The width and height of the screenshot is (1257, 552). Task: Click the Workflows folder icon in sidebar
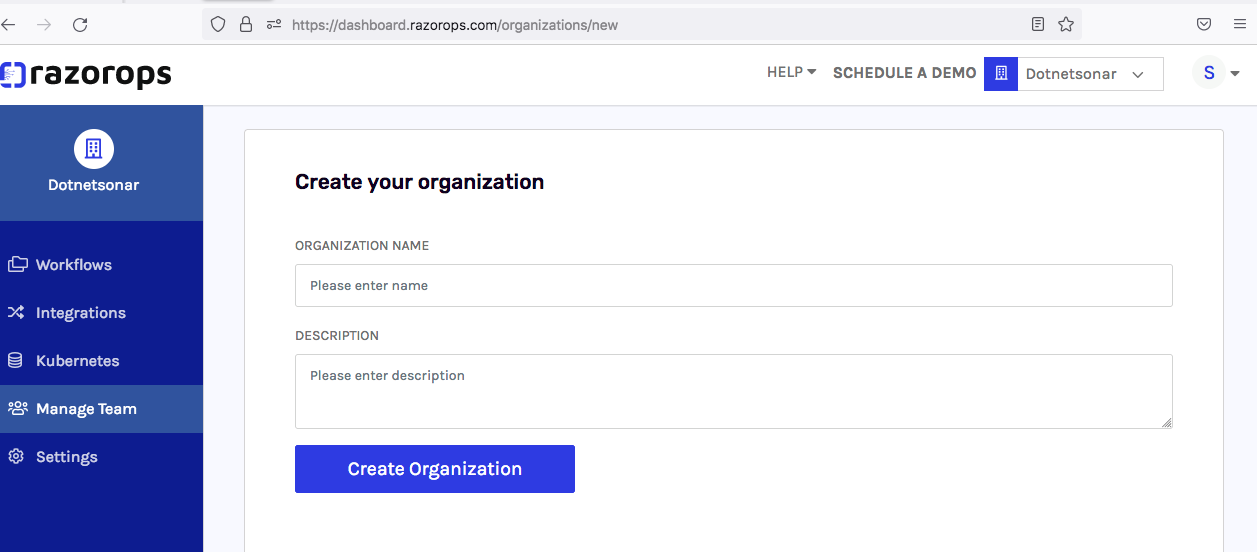pyautogui.click(x=17, y=265)
